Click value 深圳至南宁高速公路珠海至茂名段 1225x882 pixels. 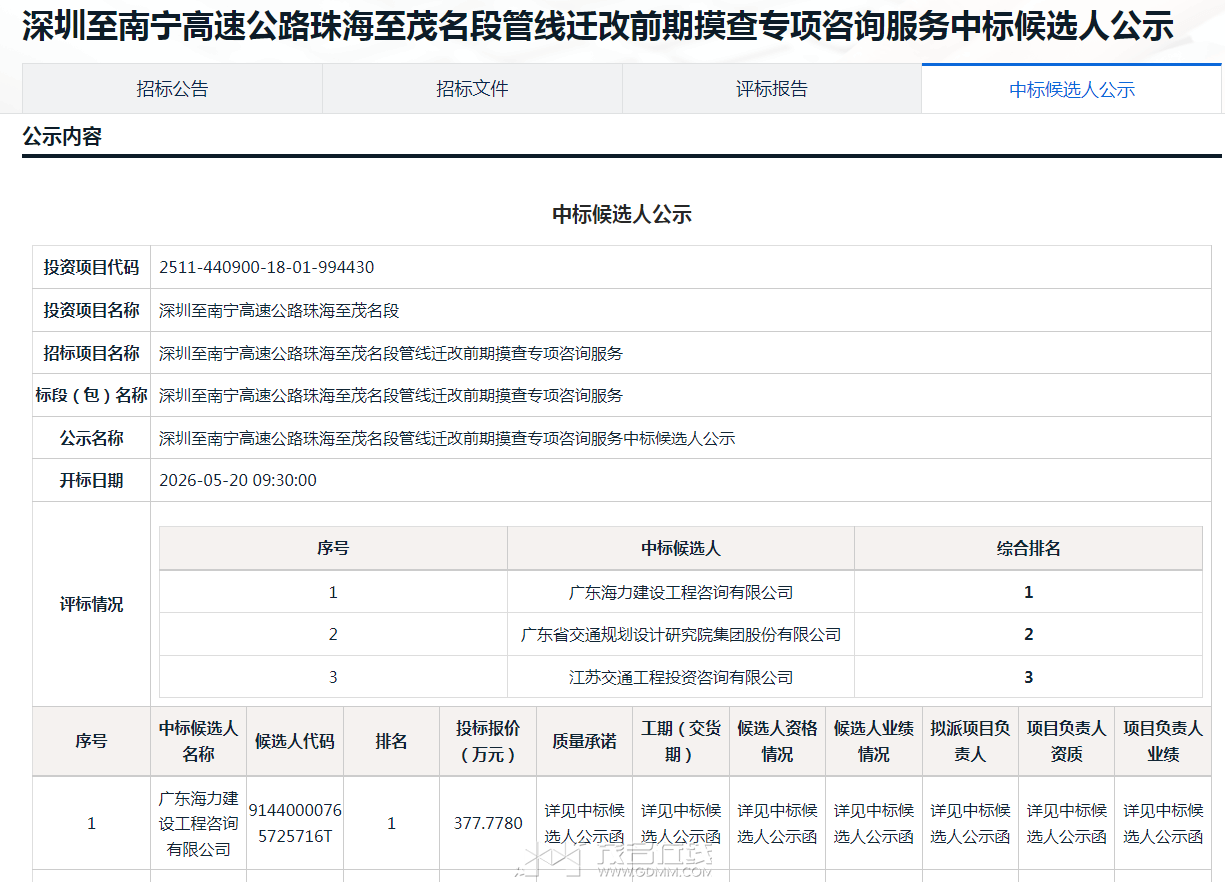(x=279, y=311)
